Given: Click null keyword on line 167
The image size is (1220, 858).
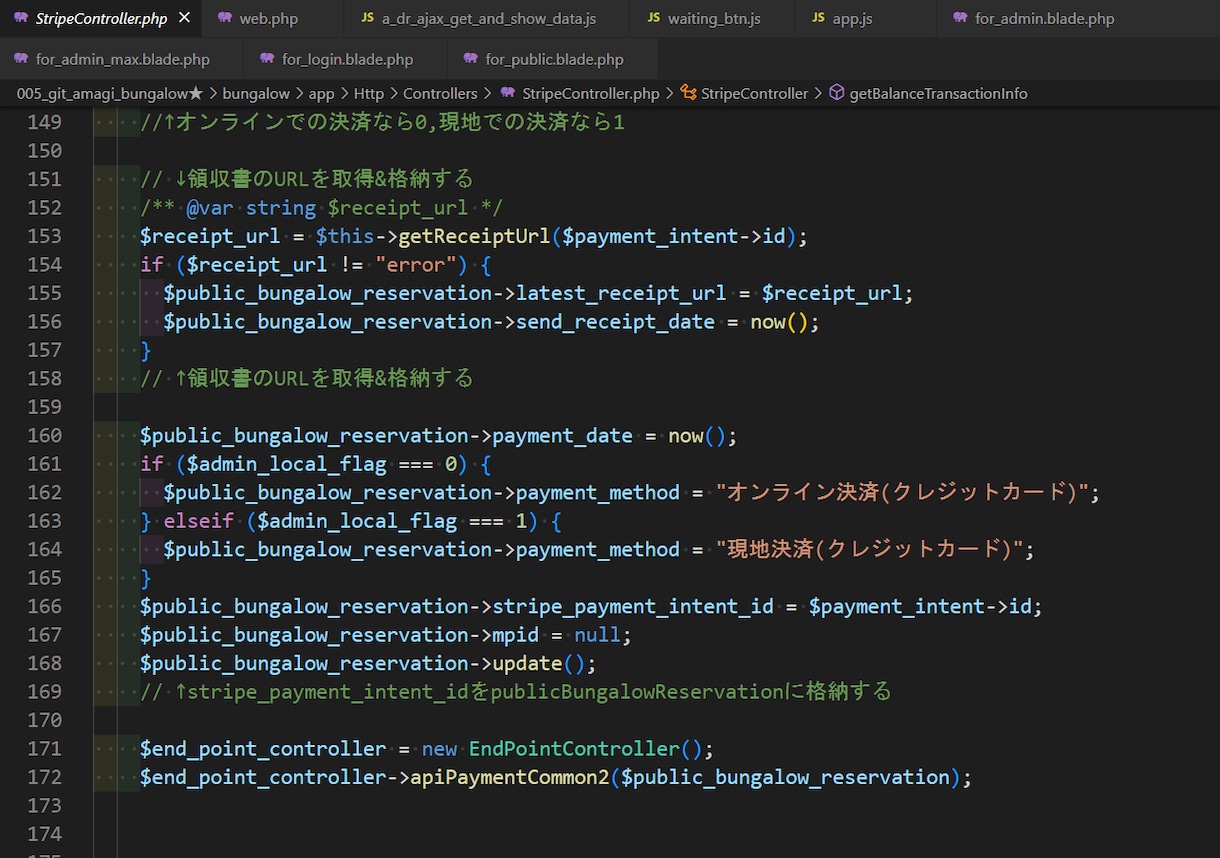Looking at the screenshot, I should (597, 635).
